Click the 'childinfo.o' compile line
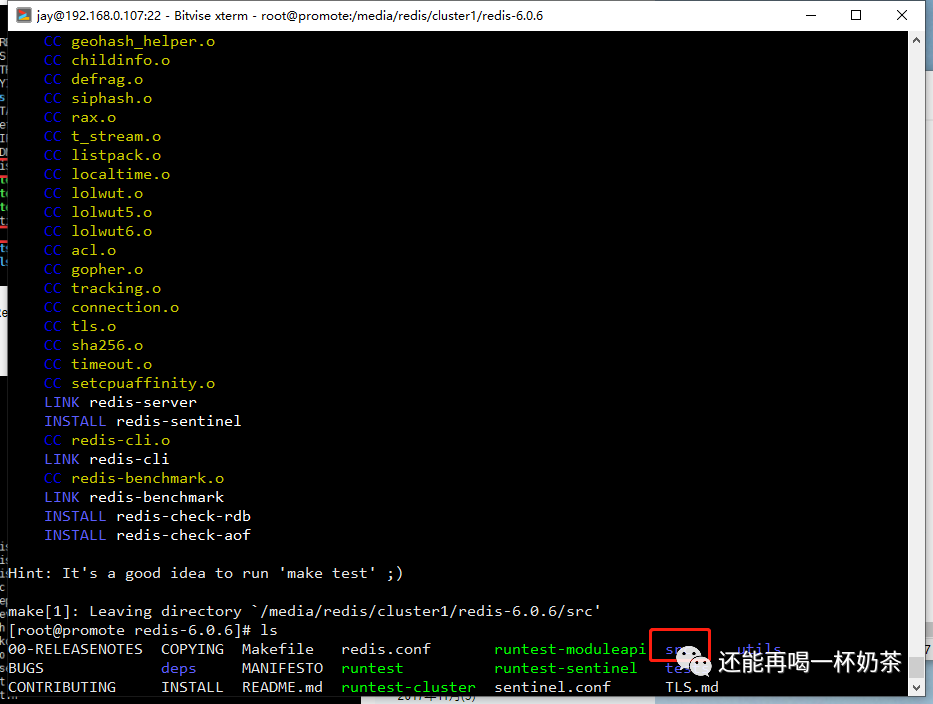The height and width of the screenshot is (704, 933). (x=107, y=61)
